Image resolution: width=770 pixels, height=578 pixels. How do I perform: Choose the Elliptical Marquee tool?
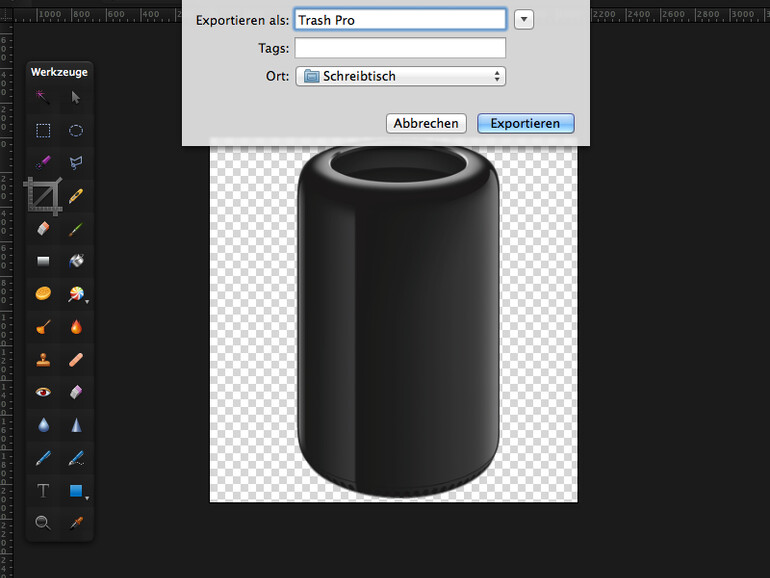[76, 130]
